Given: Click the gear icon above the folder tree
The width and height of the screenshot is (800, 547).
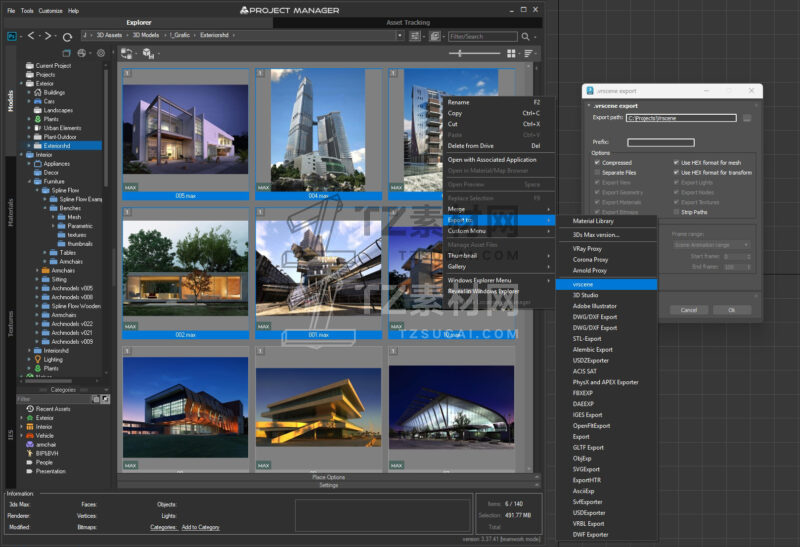Looking at the screenshot, I should click(100, 53).
